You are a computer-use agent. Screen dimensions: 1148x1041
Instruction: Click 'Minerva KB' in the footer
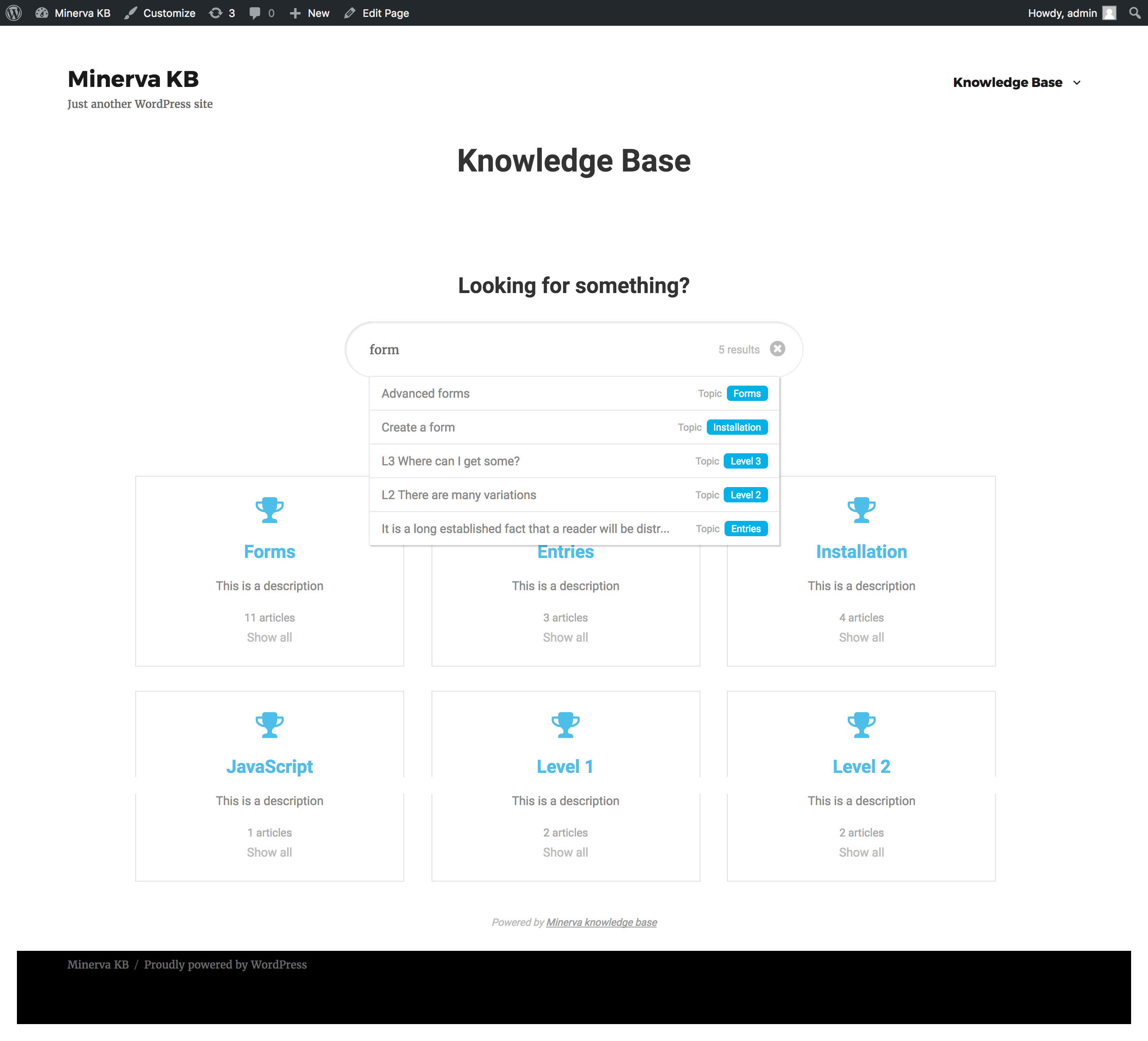pos(98,965)
